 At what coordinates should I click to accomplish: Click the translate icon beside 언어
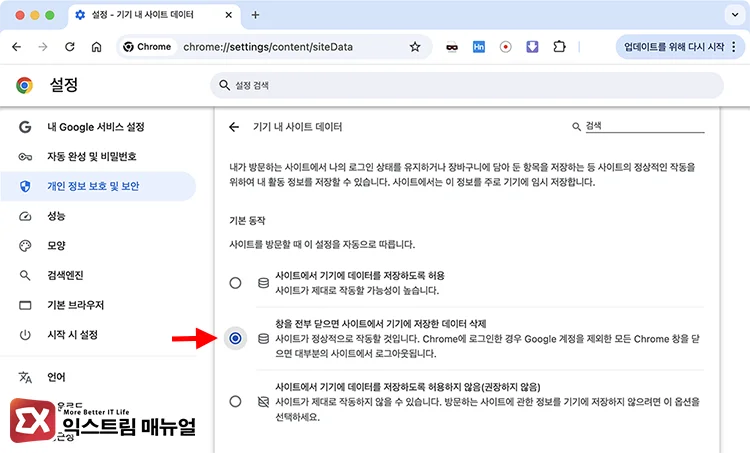[x=25, y=377]
